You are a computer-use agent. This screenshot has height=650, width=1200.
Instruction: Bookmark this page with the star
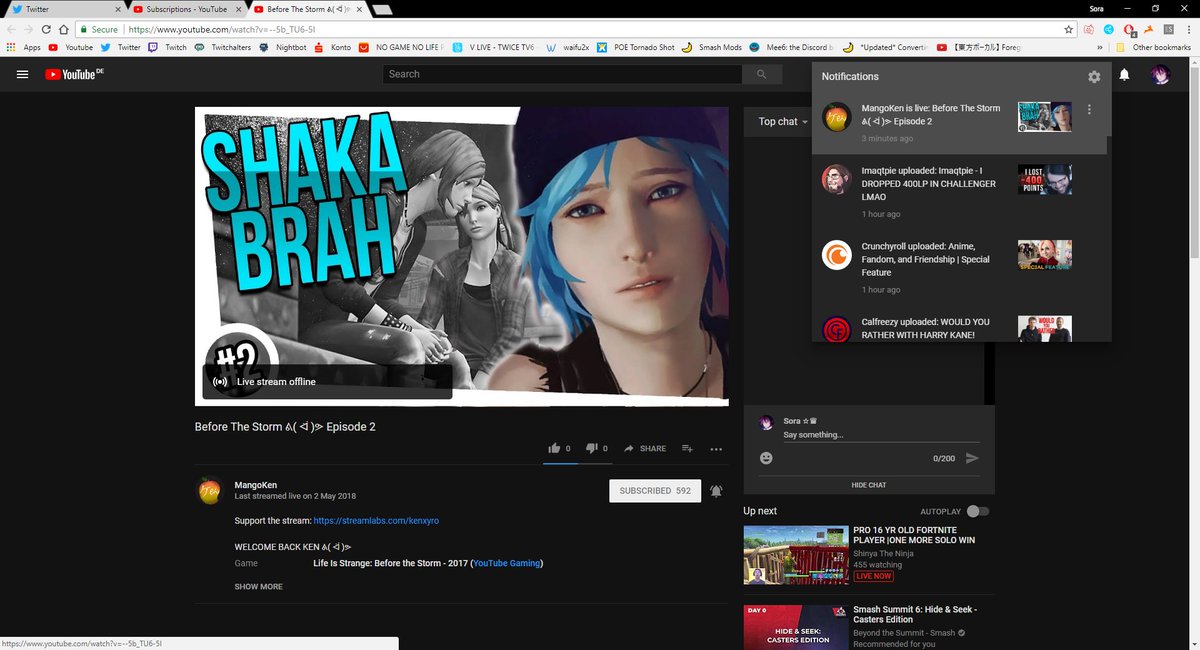[x=1069, y=30]
